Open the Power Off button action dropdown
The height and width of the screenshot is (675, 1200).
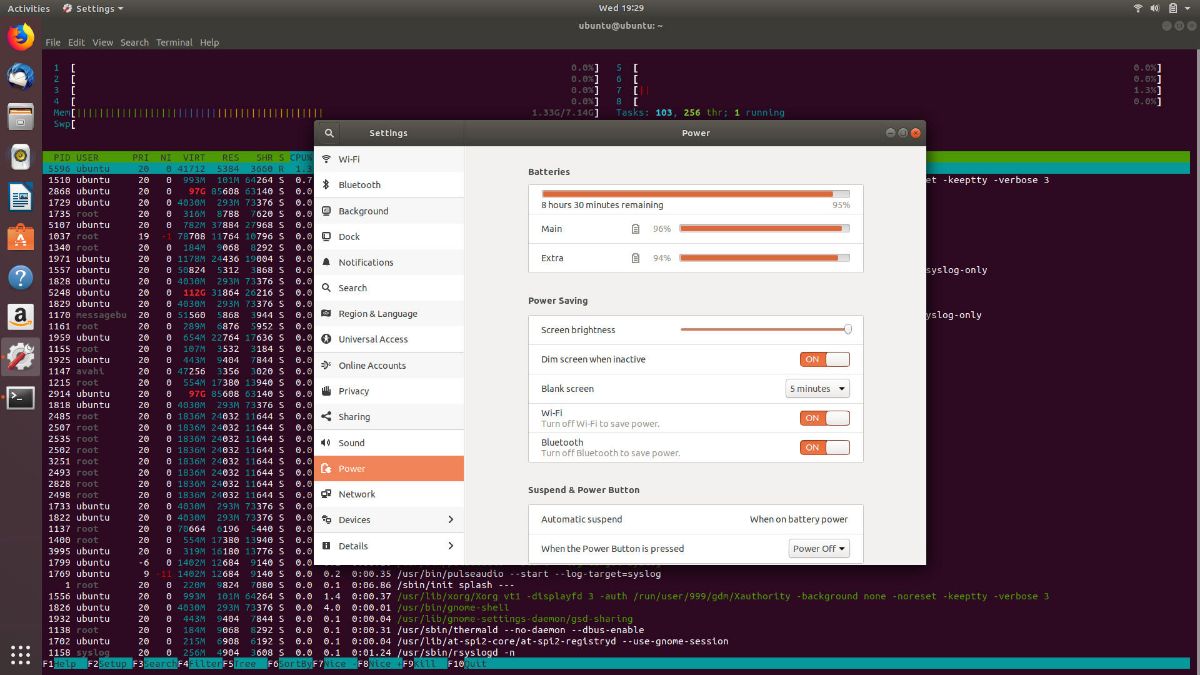(819, 548)
